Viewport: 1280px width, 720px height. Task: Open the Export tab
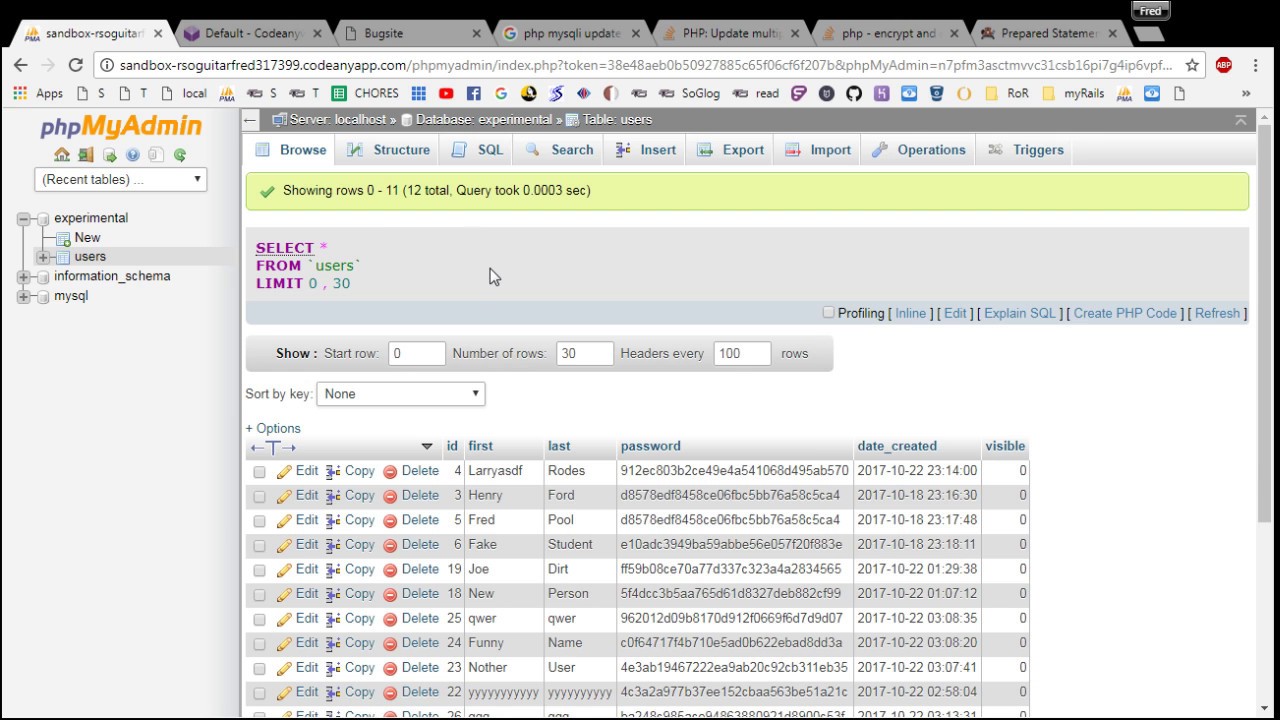coord(731,150)
